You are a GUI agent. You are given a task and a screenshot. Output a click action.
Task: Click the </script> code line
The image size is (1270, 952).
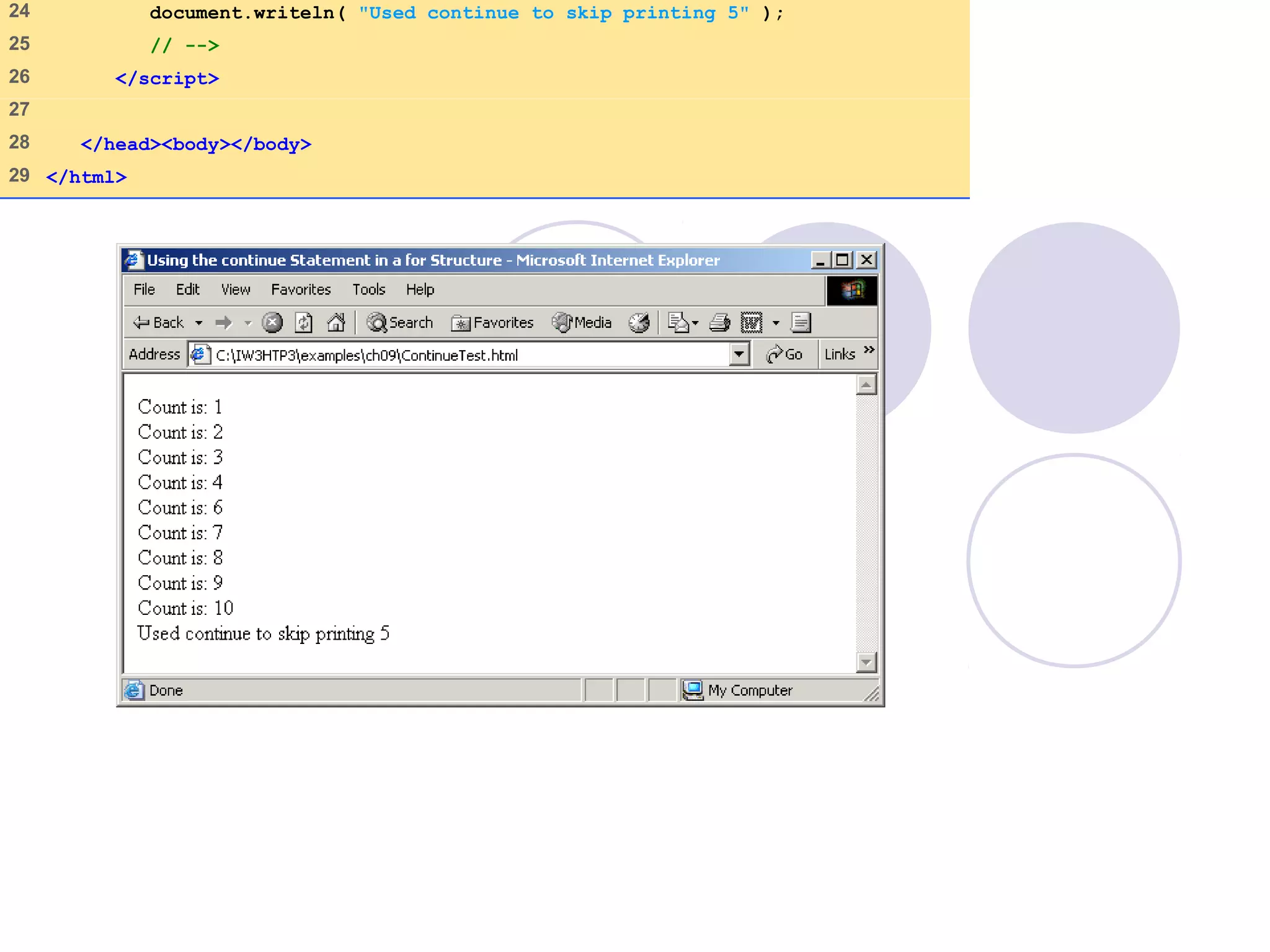[167, 79]
